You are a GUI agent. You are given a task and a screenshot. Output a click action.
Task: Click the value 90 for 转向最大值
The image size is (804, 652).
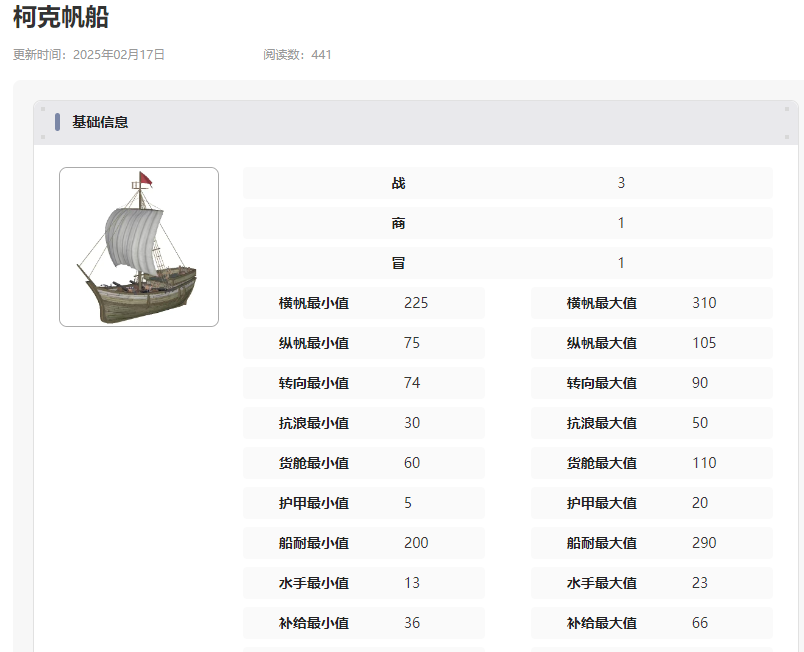tap(700, 383)
